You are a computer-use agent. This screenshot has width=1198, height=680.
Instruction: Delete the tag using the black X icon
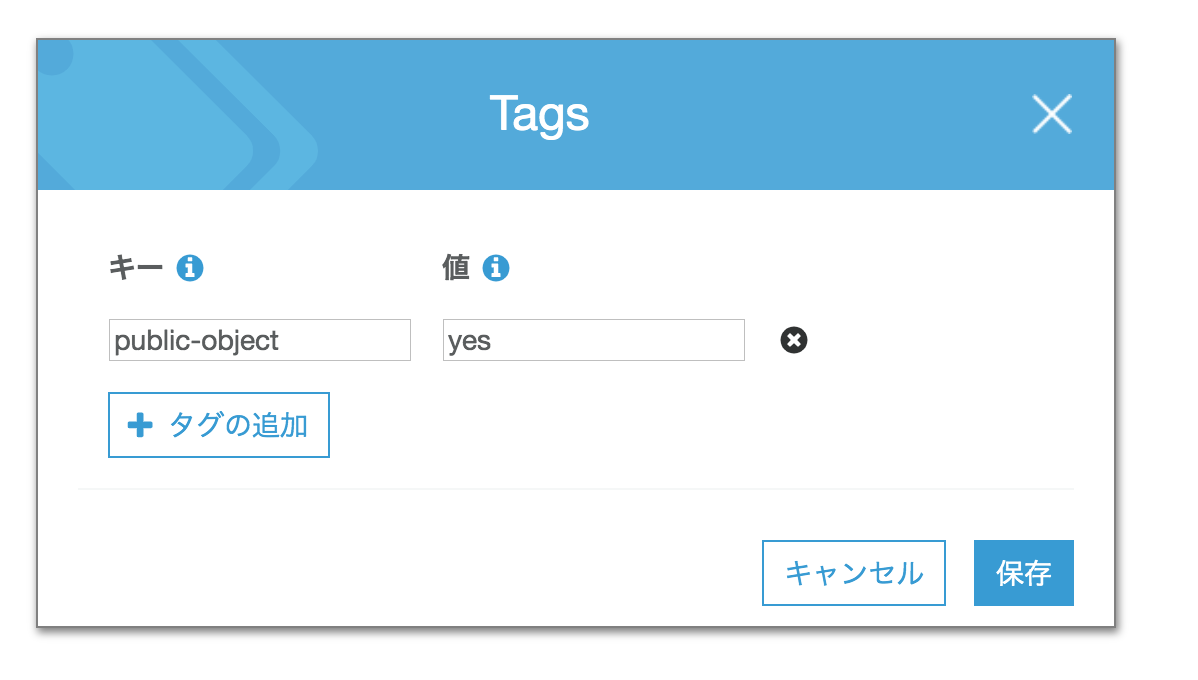(793, 341)
